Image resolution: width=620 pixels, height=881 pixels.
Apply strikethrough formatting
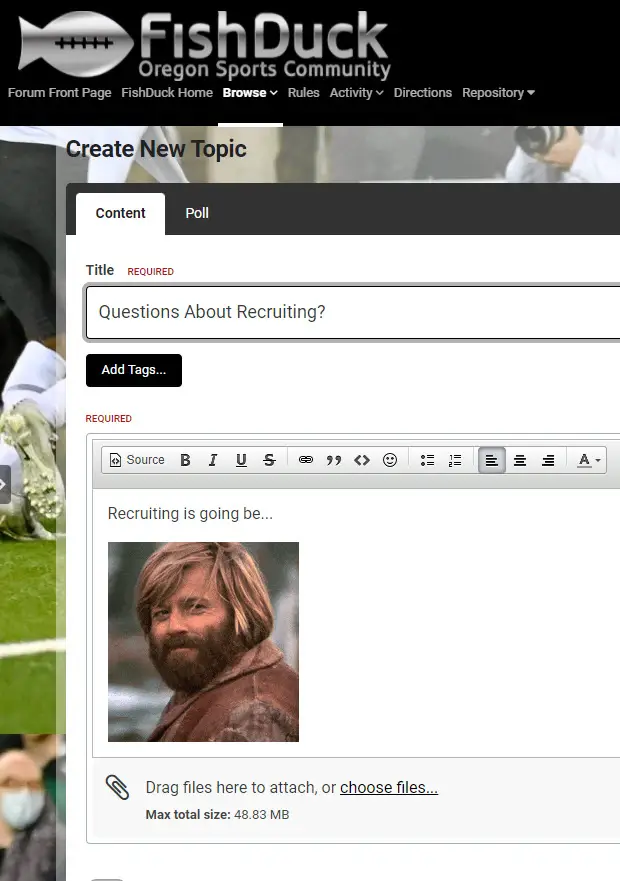[x=269, y=460]
